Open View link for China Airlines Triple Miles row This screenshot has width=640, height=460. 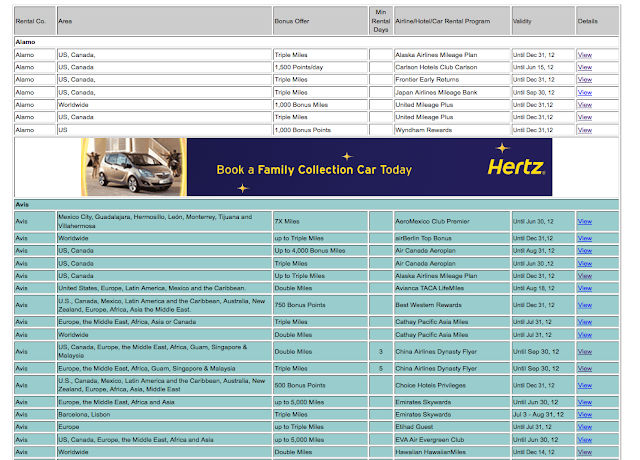click(584, 368)
